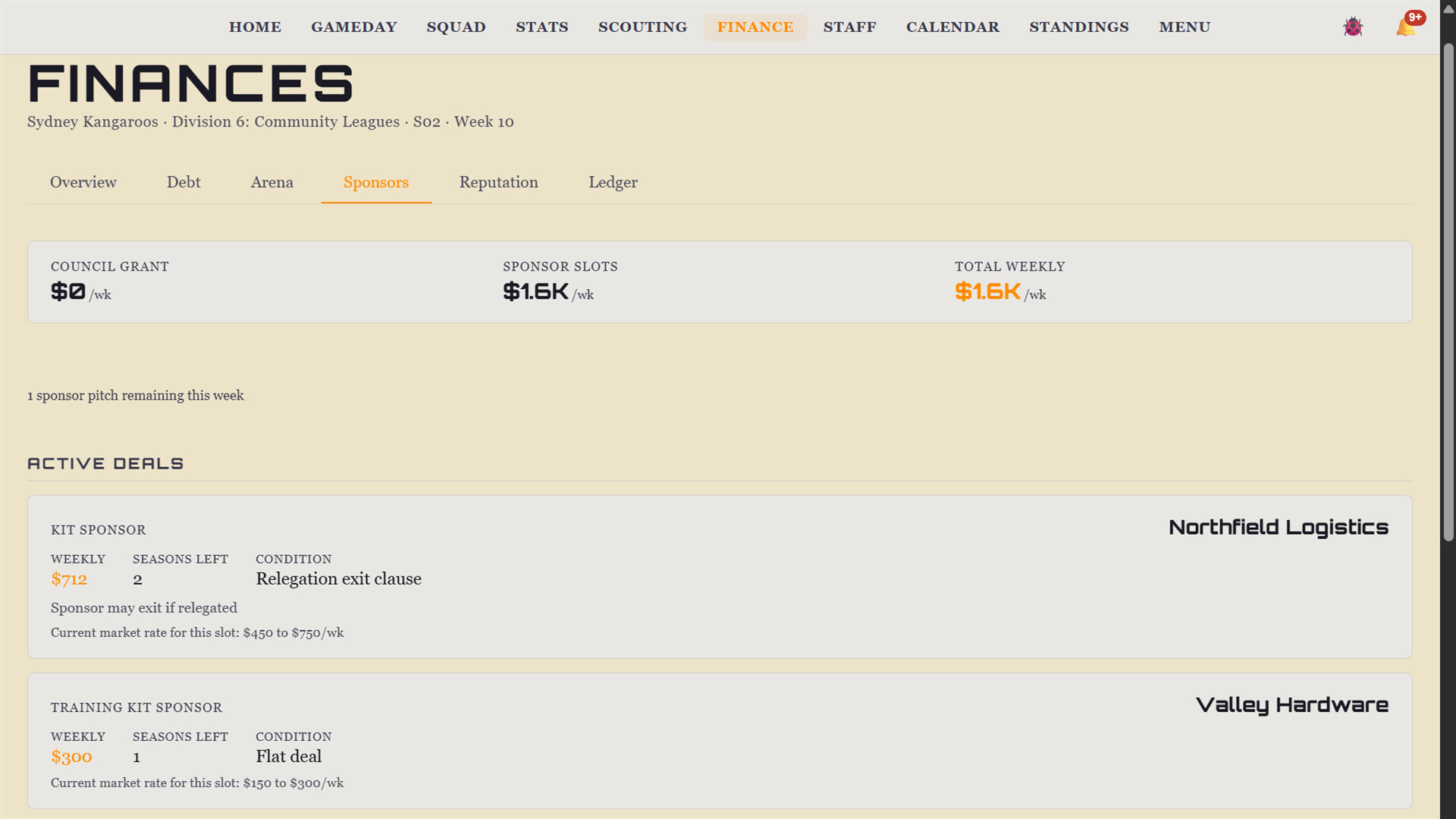This screenshot has width=1456, height=819.
Task: Switch to the Debt tab
Action: tap(184, 183)
